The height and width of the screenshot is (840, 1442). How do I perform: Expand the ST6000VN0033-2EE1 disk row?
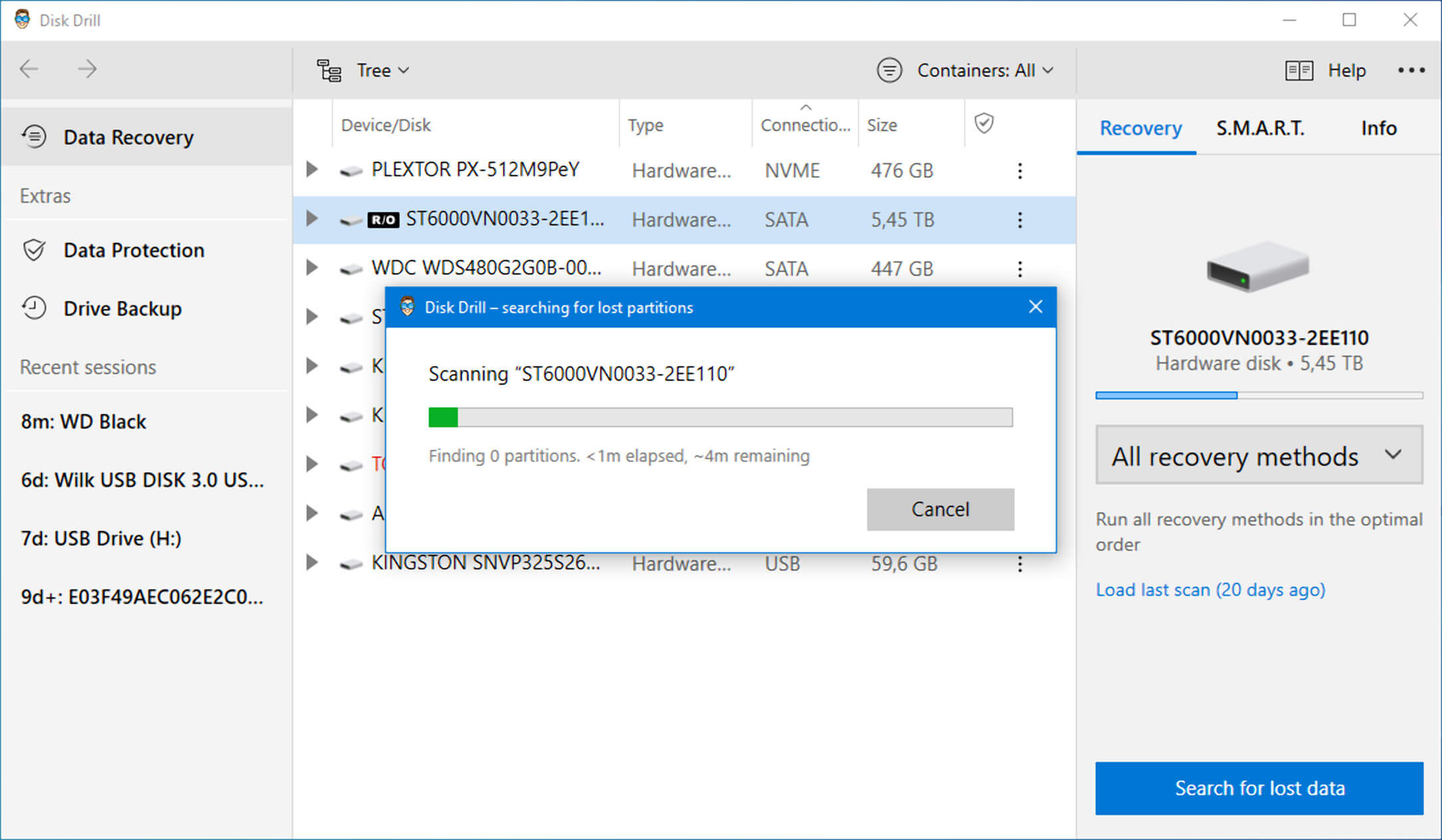312,218
